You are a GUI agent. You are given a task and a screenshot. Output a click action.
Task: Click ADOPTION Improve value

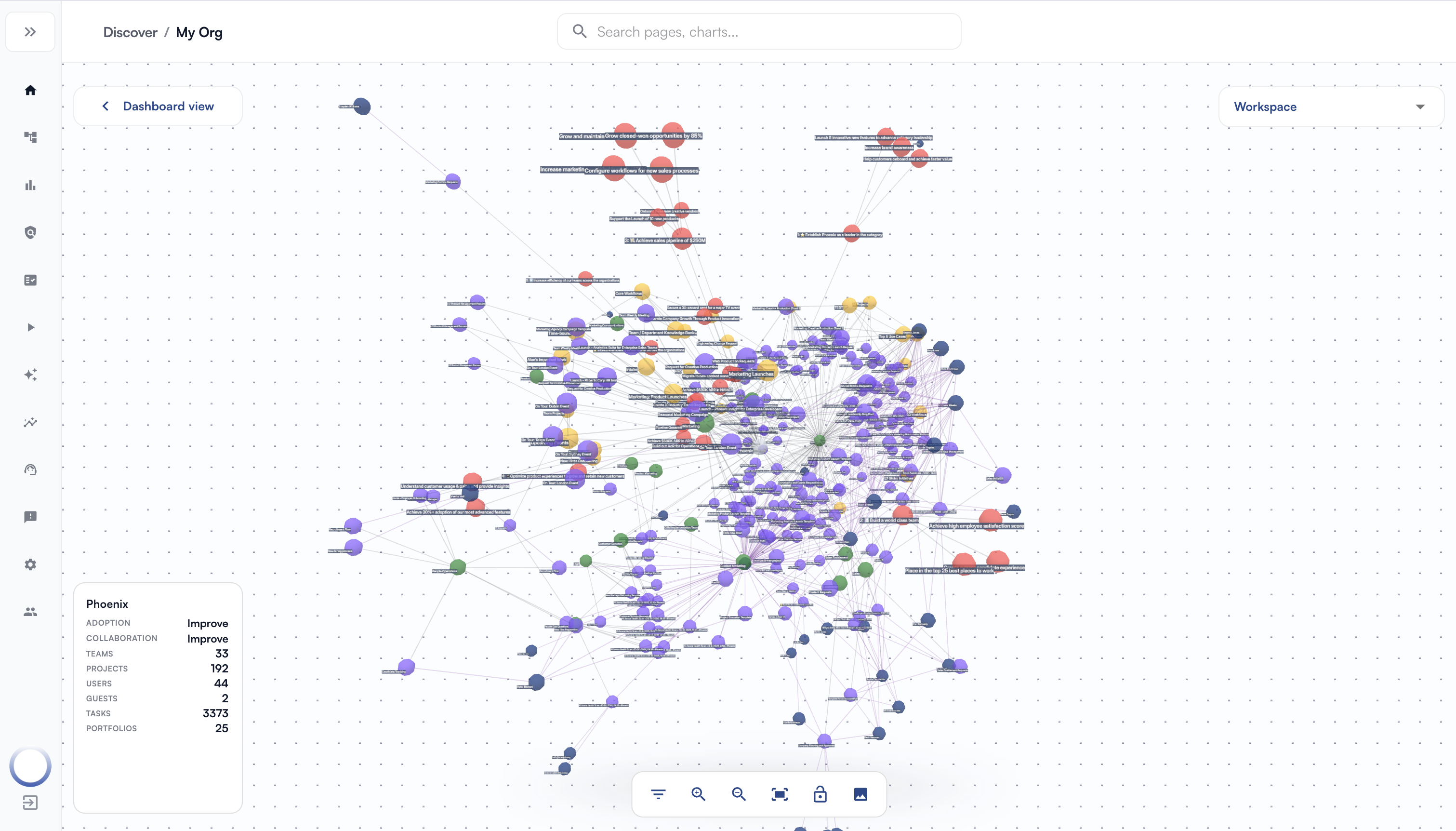pyautogui.click(x=208, y=623)
